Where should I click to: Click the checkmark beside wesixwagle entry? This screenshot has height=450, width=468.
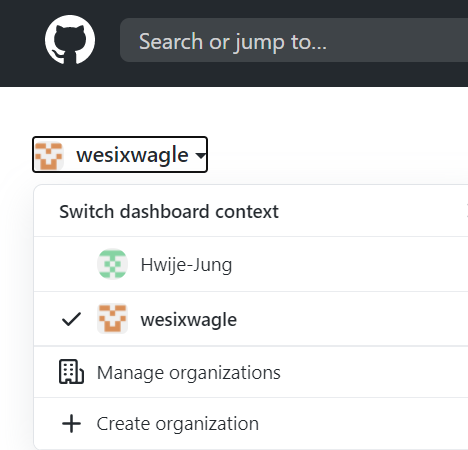[x=71, y=319]
